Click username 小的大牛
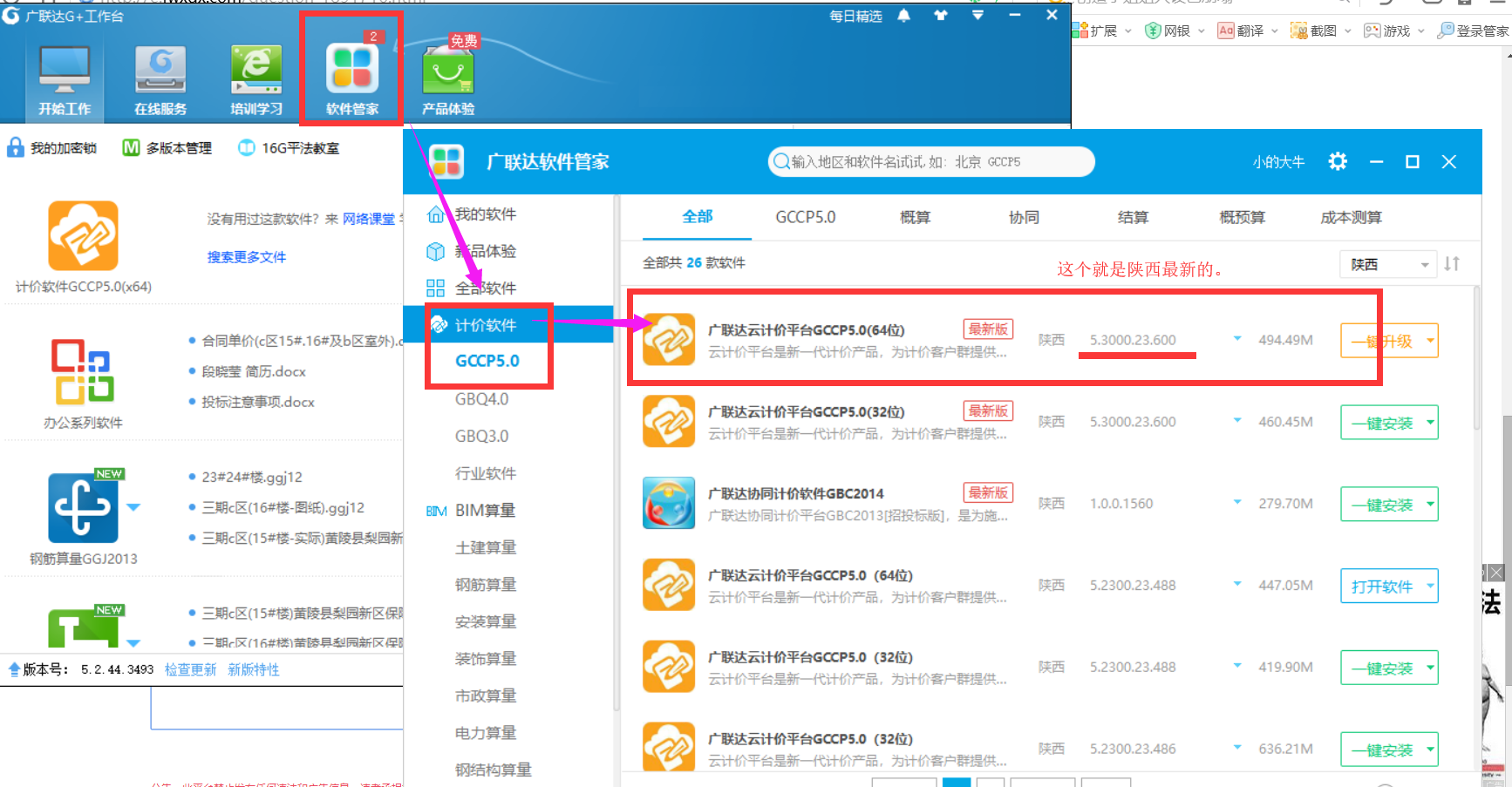 (x=1279, y=161)
